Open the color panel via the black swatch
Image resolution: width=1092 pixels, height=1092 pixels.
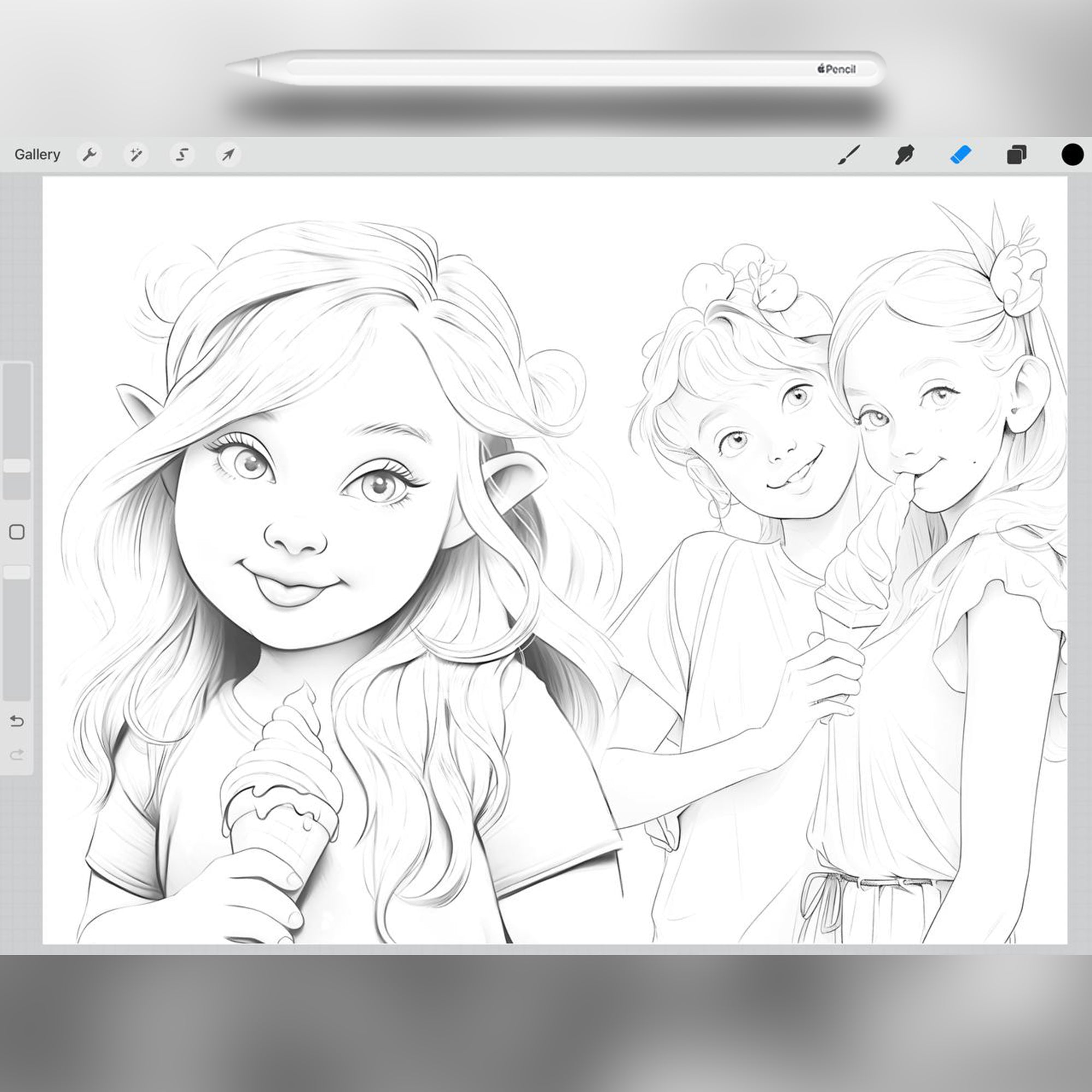(x=1072, y=155)
